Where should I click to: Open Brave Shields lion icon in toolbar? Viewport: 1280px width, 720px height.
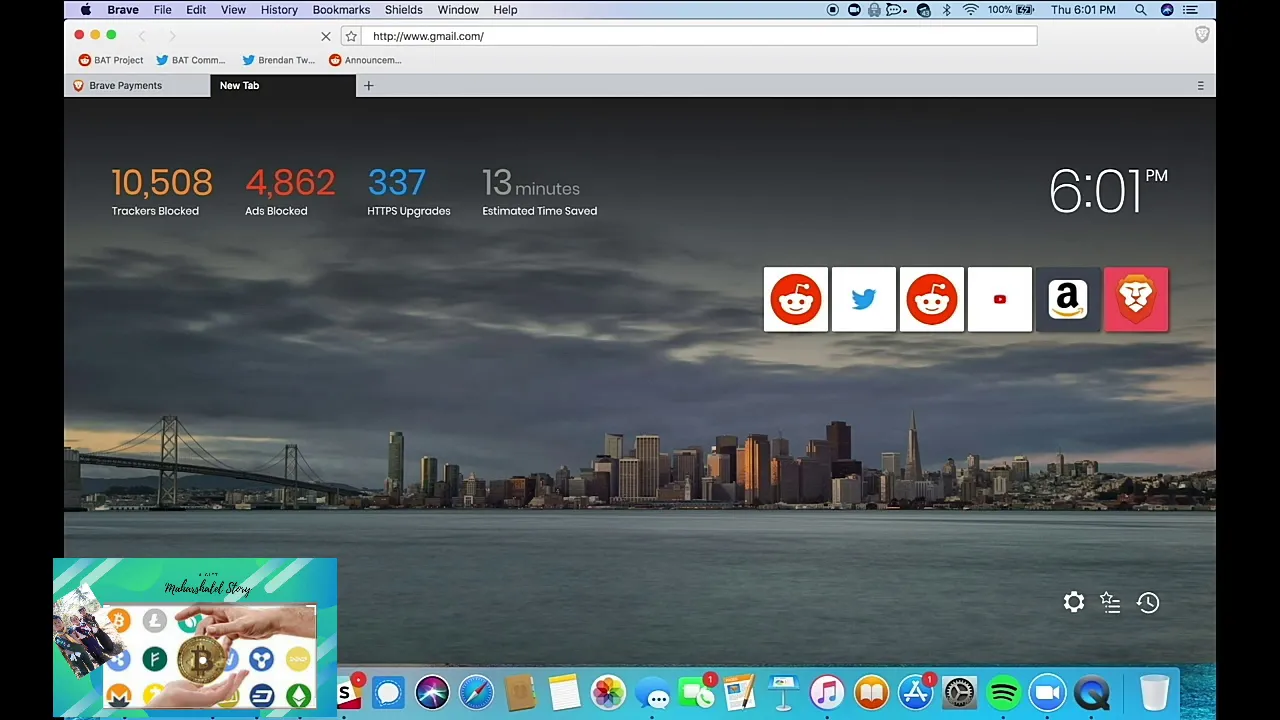[x=1202, y=35]
